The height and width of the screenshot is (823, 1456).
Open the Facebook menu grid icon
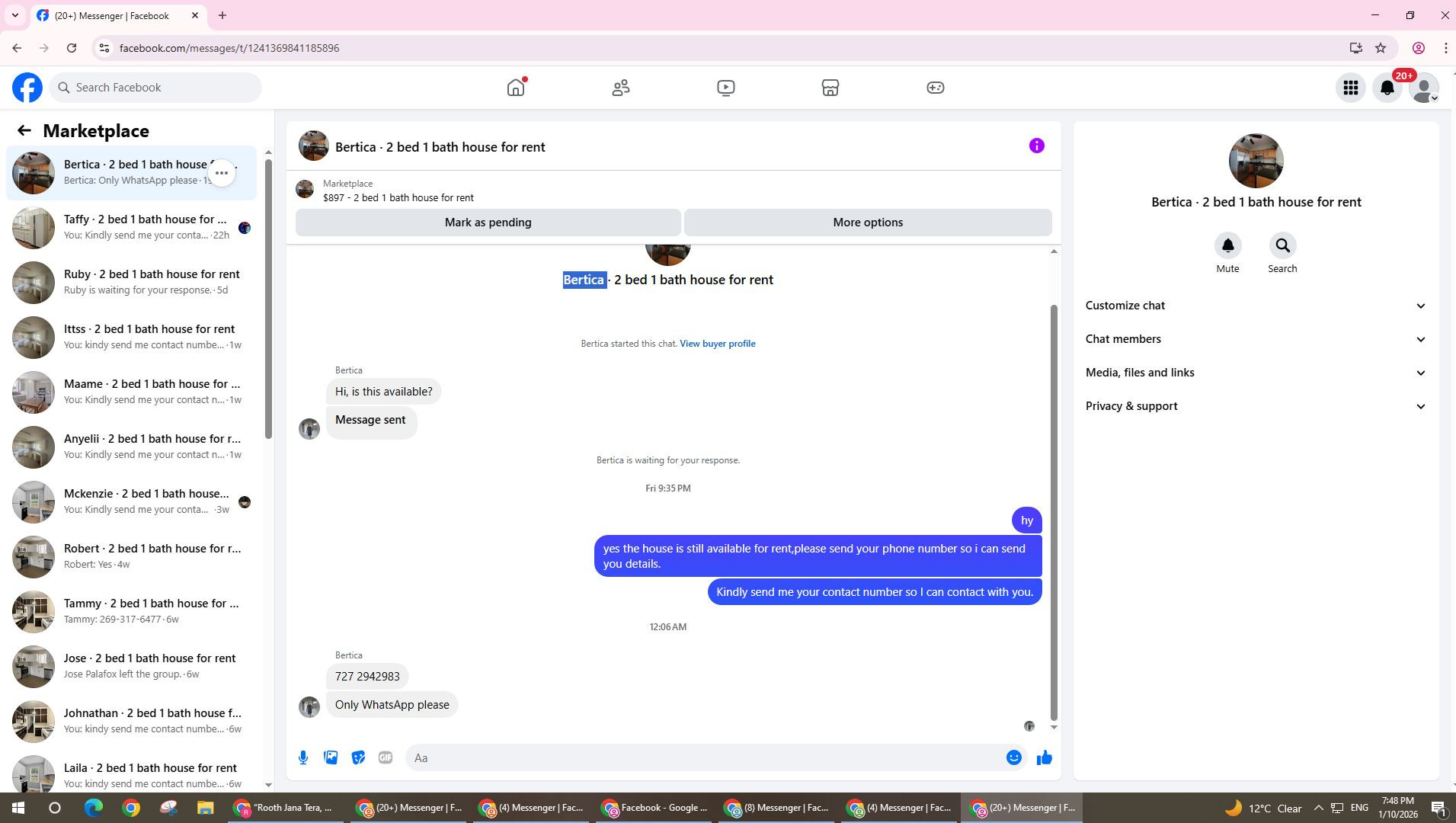pyautogui.click(x=1351, y=88)
